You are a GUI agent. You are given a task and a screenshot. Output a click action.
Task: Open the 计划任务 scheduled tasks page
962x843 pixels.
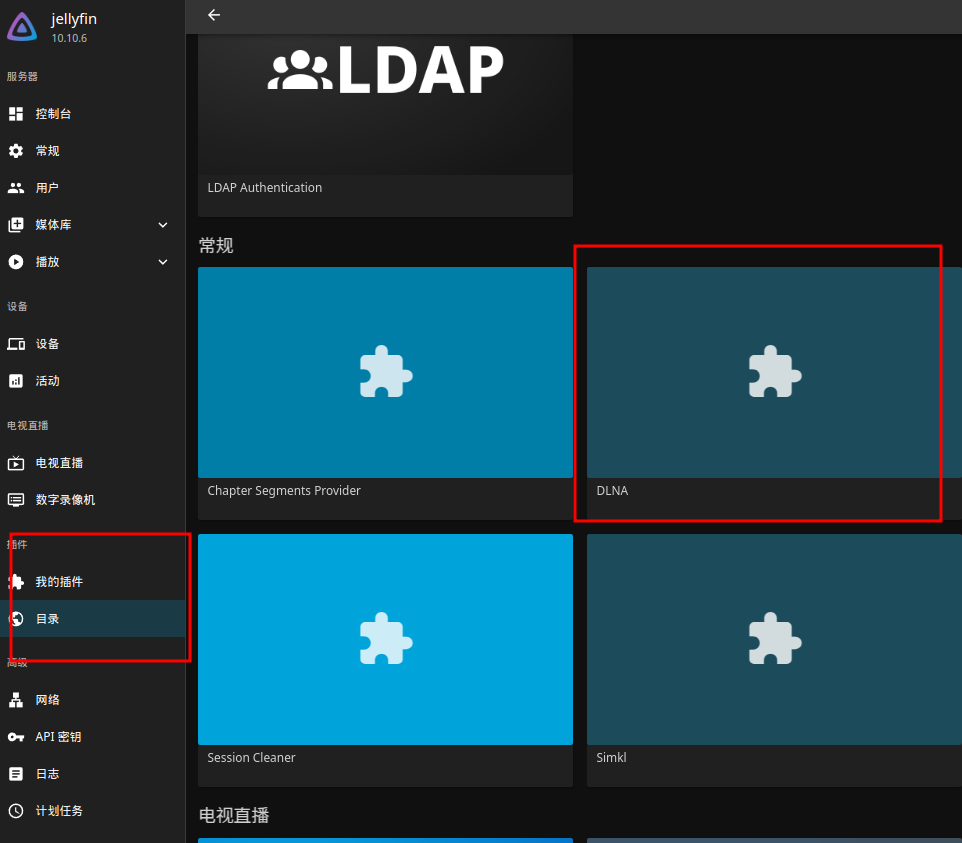click(x=93, y=811)
